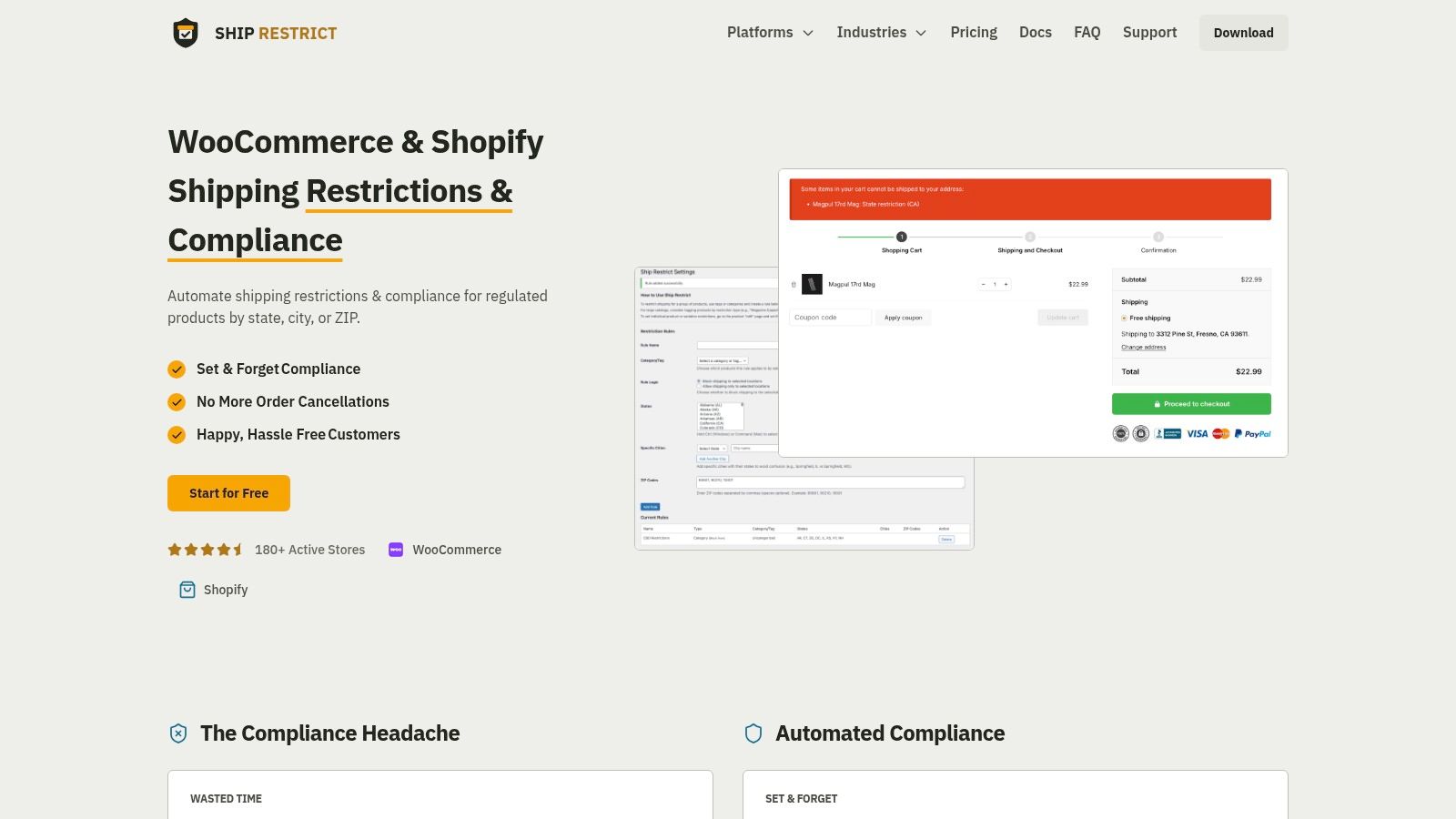
Task: Click the minus quantity button for Magpul 17rd Mag
Action: click(983, 285)
